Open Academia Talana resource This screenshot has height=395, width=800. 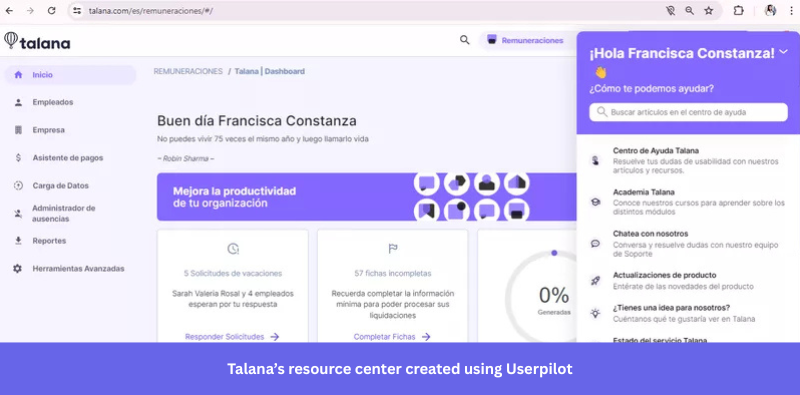click(x=688, y=202)
